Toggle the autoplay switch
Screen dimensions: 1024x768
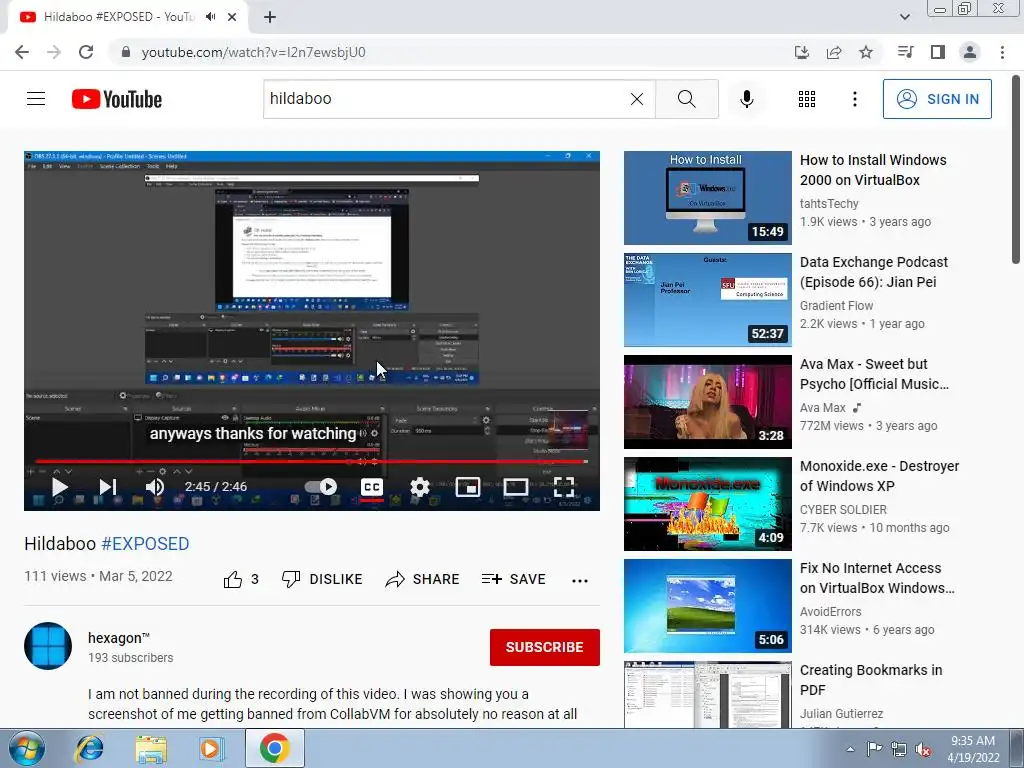click(321, 487)
